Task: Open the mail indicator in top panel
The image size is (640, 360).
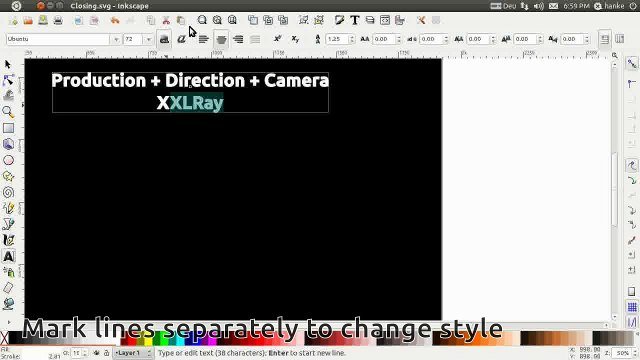Action: click(553, 6)
